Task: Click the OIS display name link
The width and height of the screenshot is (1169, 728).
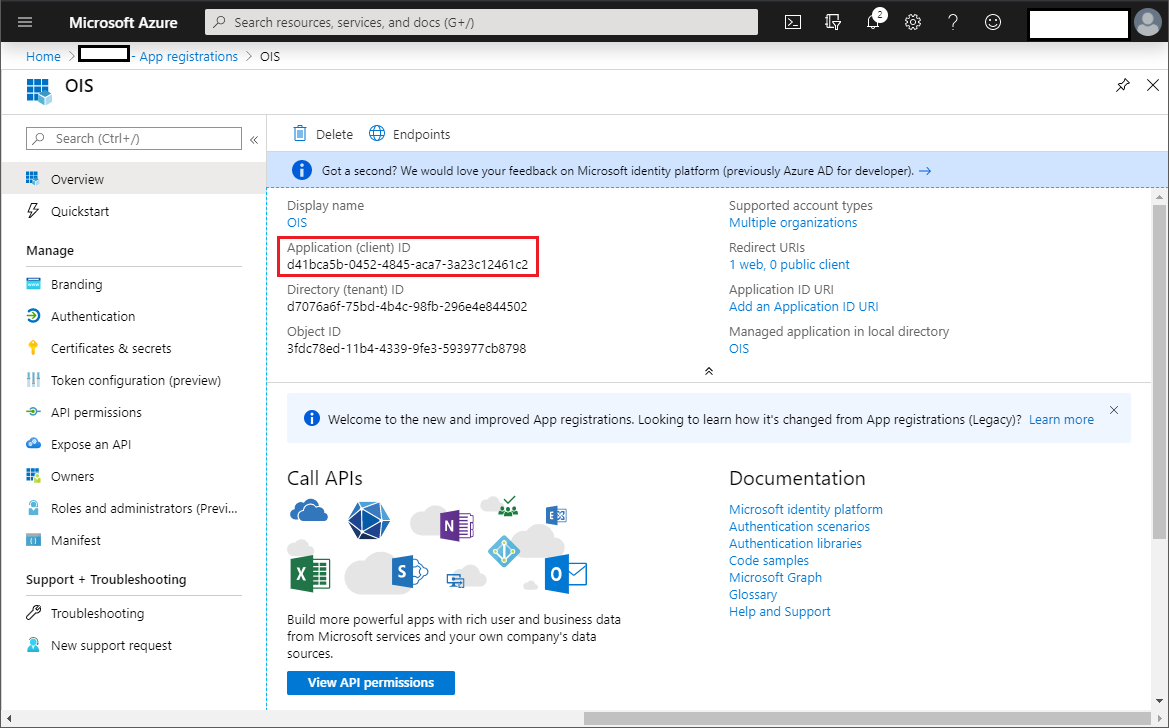Action: pos(297,222)
